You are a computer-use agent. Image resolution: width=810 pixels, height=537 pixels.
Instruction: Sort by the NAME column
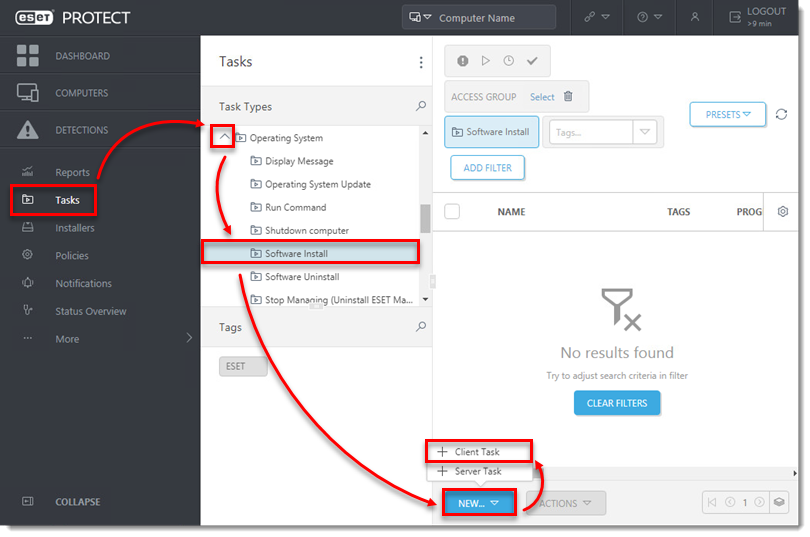(511, 212)
